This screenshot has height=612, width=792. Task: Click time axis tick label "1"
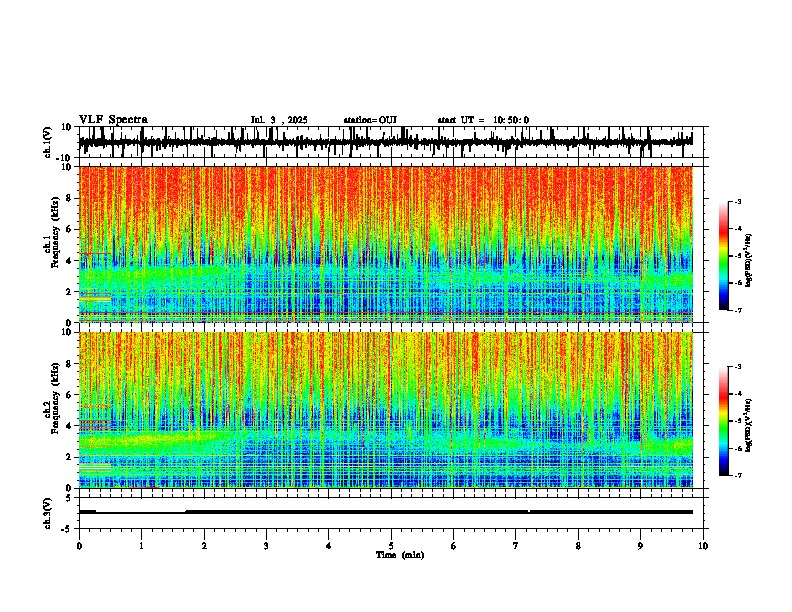click(141, 546)
